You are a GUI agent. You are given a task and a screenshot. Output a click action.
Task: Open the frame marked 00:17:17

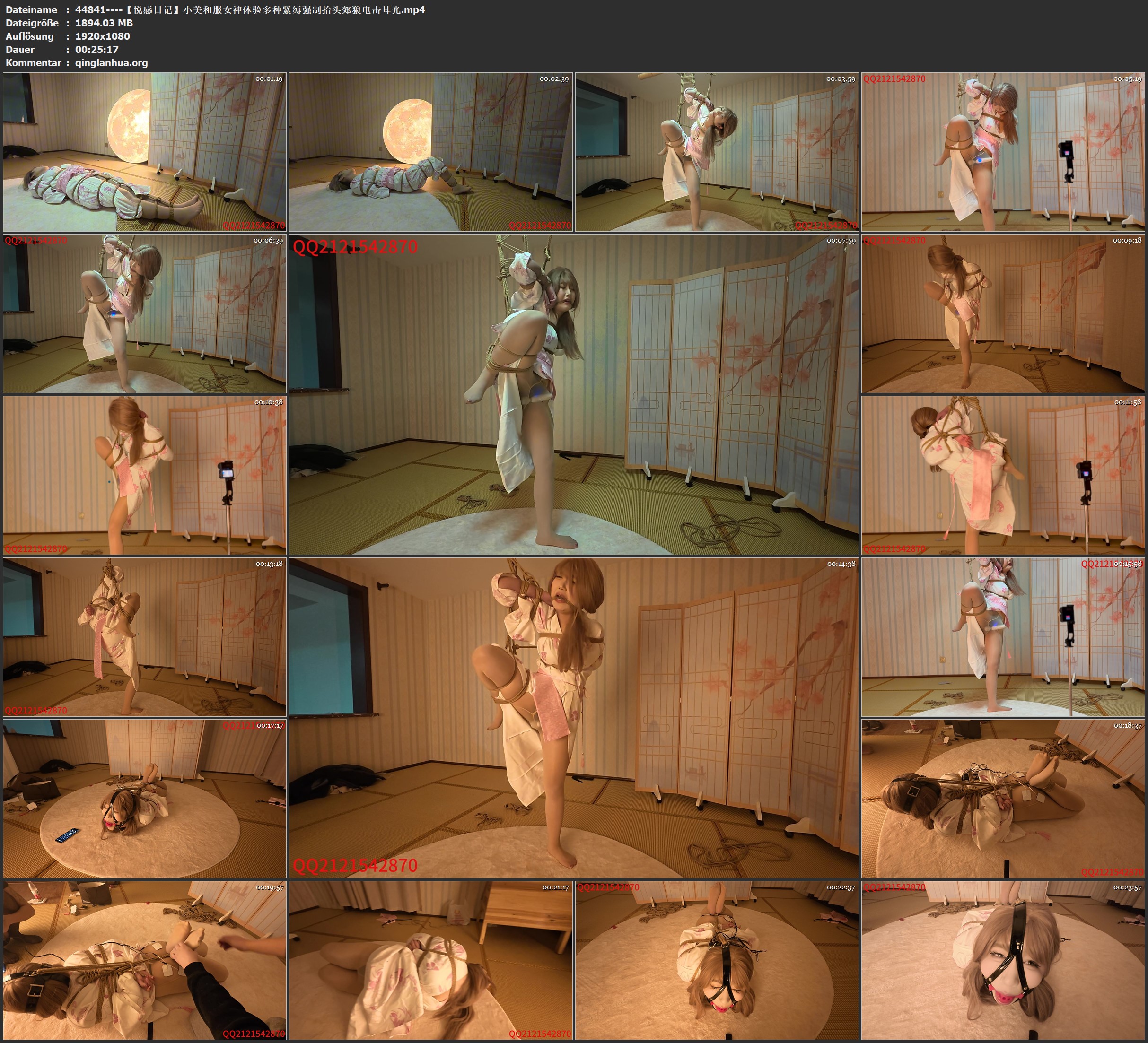pyautogui.click(x=145, y=799)
